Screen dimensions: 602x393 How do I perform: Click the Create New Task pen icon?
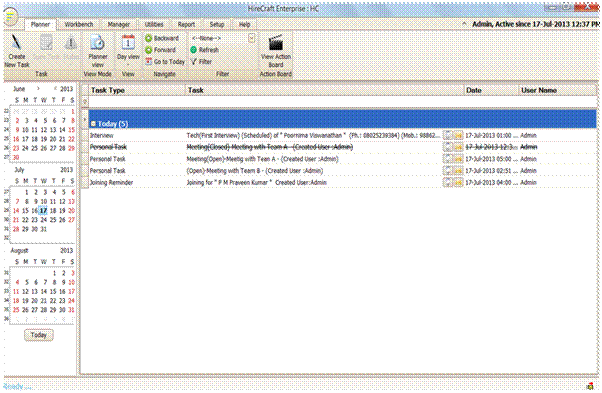pyautogui.click(x=17, y=42)
